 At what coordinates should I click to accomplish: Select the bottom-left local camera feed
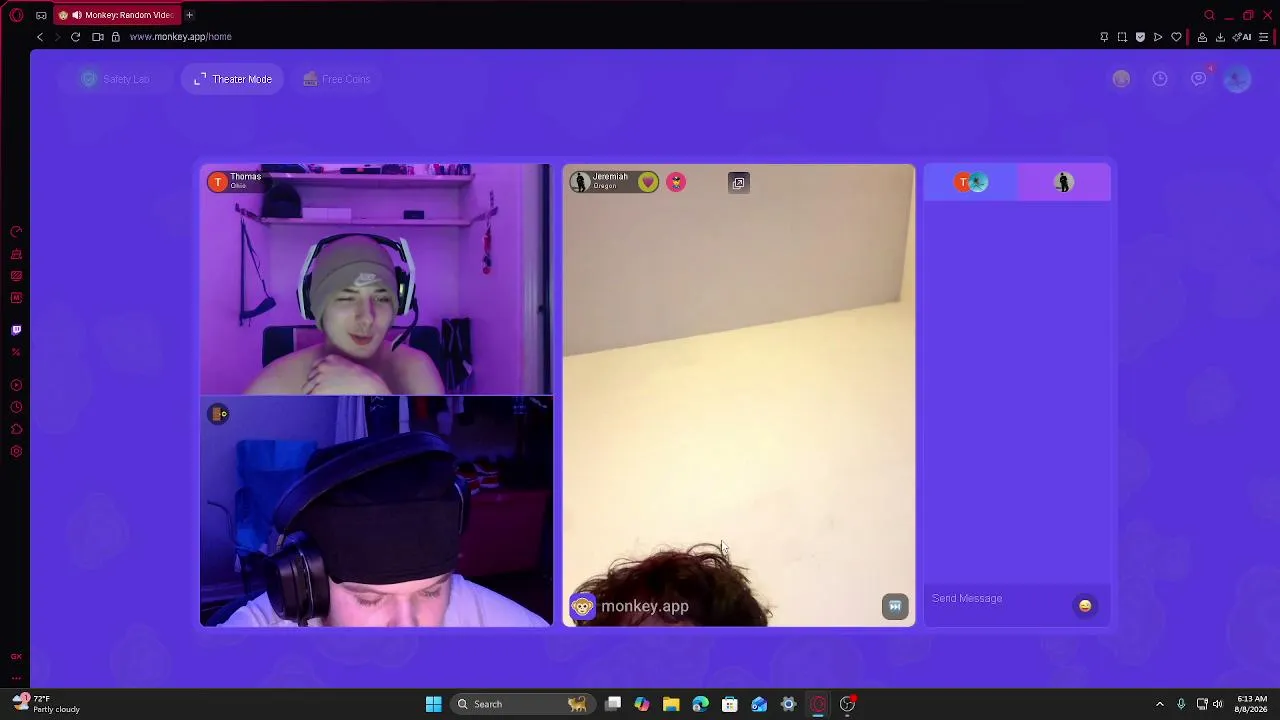point(376,511)
